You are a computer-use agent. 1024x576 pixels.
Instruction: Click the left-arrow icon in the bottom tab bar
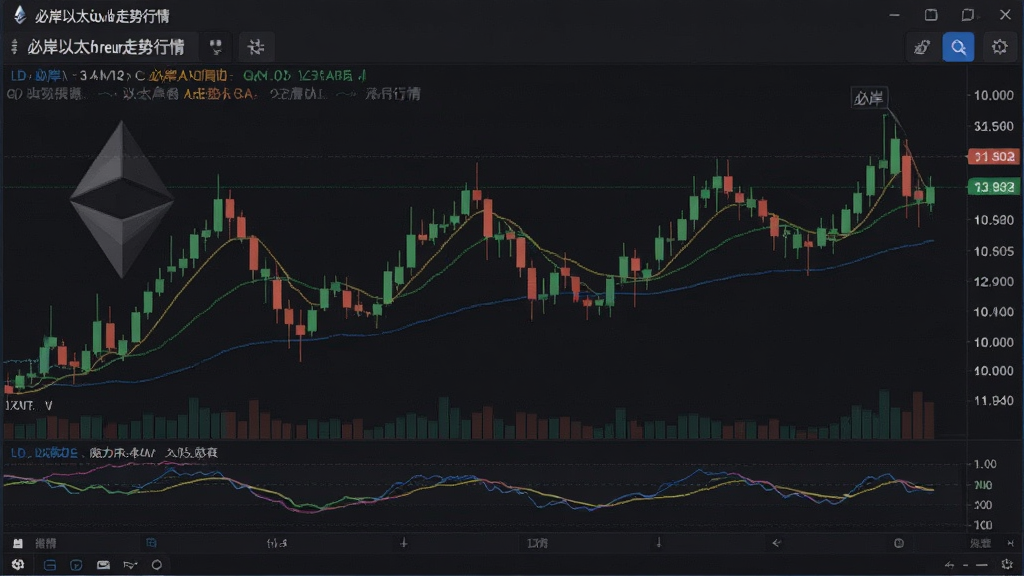[x=776, y=543]
